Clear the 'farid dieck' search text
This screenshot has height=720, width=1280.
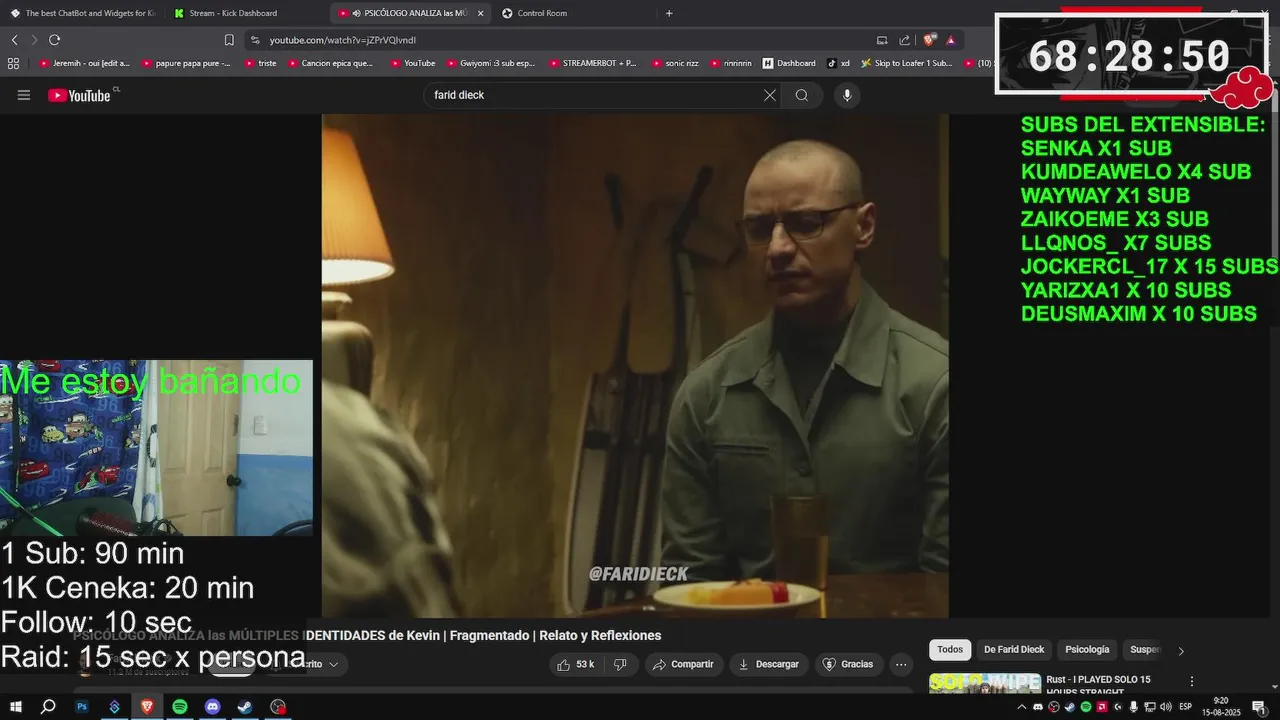pos(769,95)
